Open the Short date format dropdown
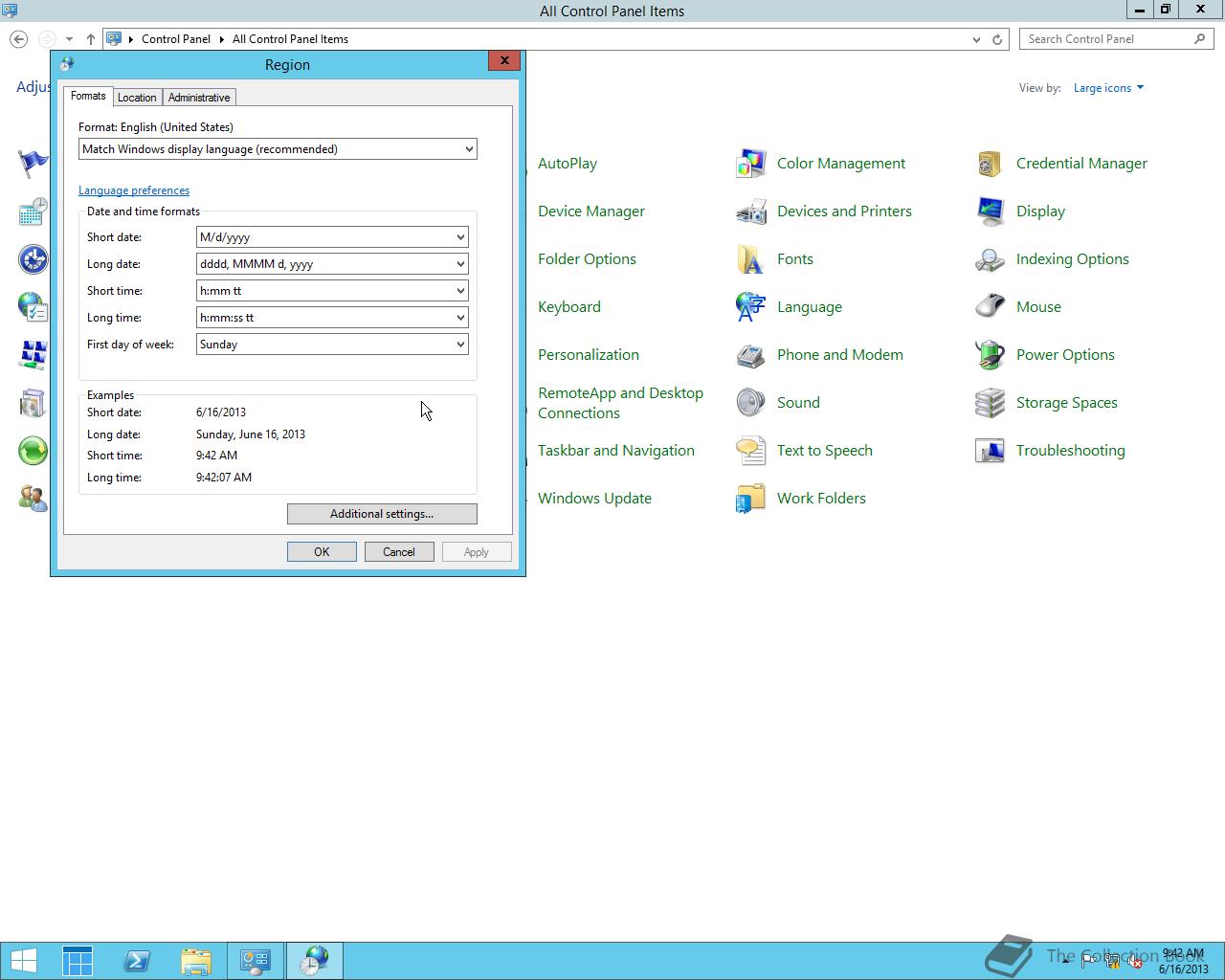1225x980 pixels. tap(332, 237)
